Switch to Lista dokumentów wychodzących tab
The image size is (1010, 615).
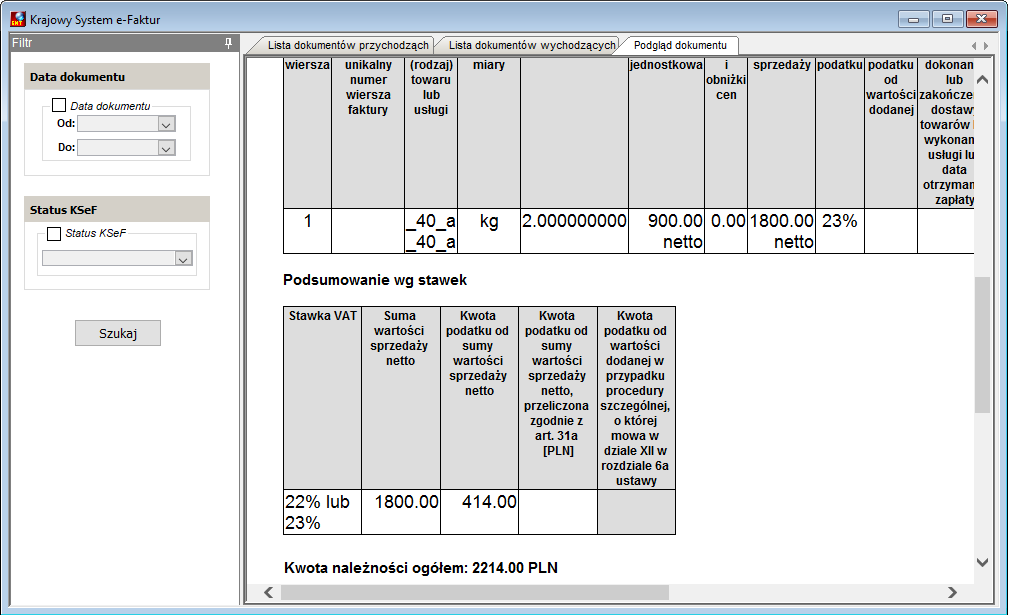(x=532, y=46)
